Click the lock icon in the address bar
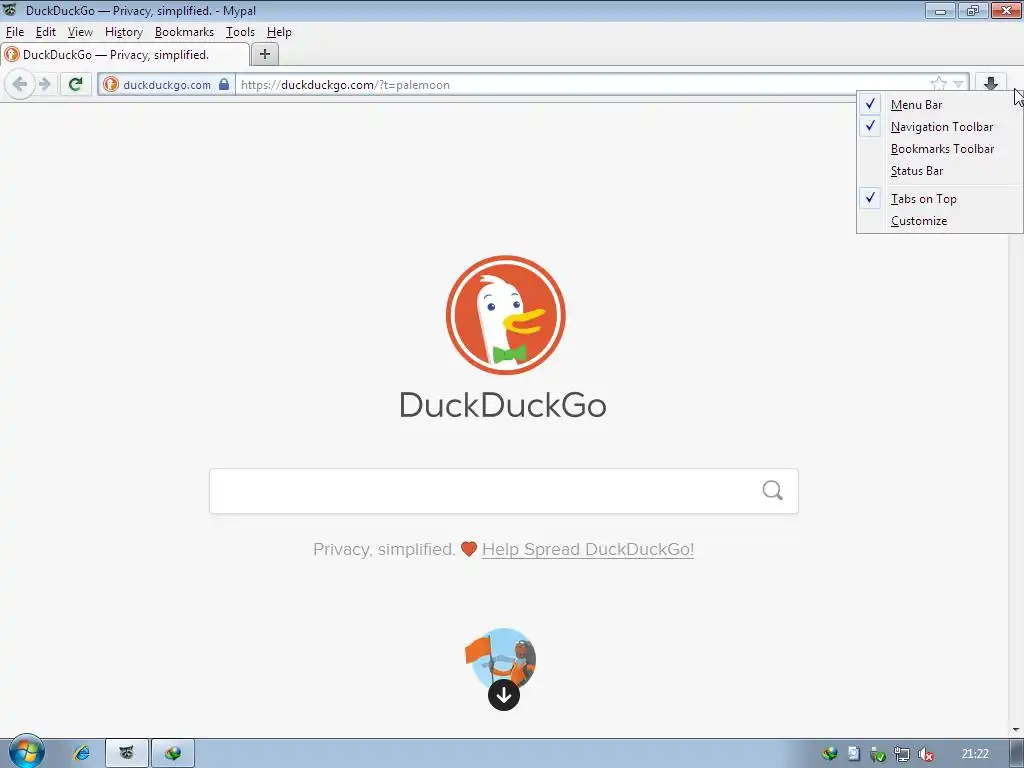 pyautogui.click(x=223, y=84)
